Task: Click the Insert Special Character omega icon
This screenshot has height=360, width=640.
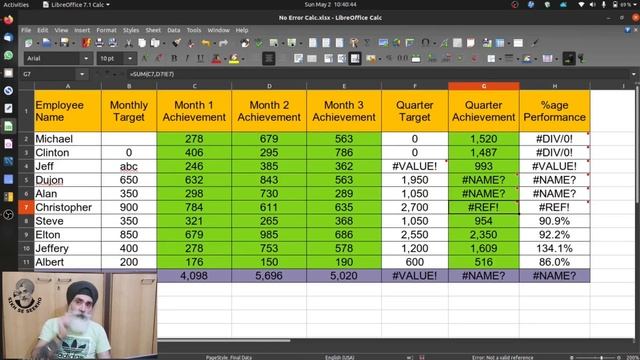Action: click(425, 43)
